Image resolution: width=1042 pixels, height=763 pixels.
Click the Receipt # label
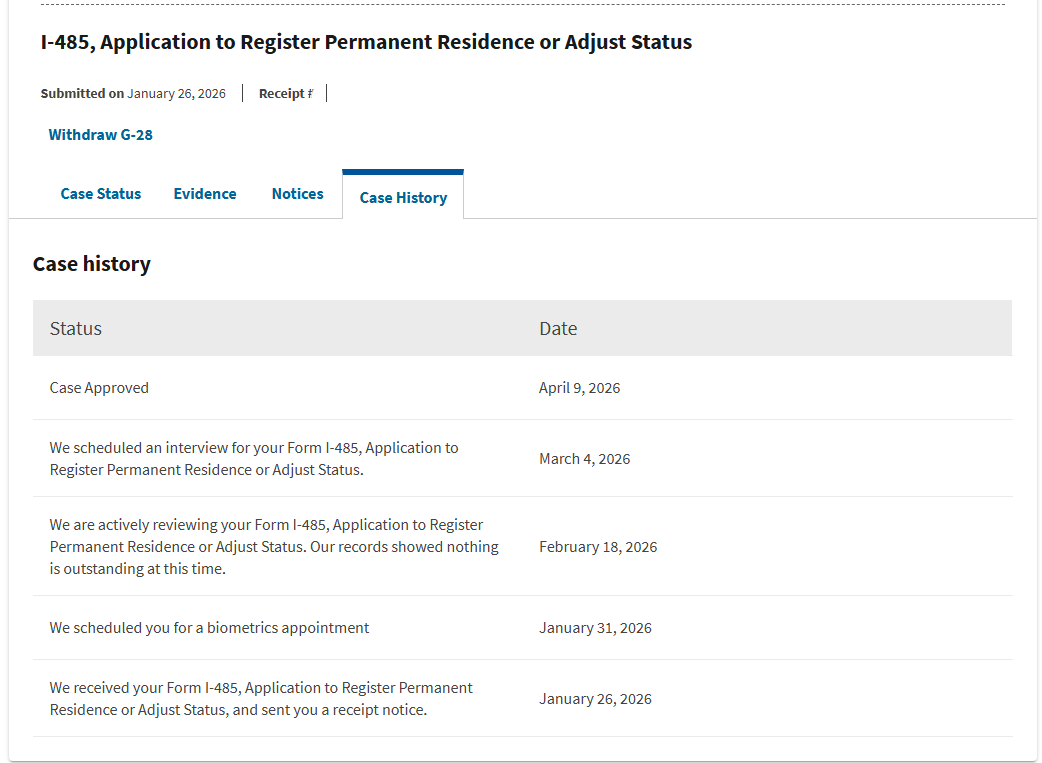pos(286,94)
